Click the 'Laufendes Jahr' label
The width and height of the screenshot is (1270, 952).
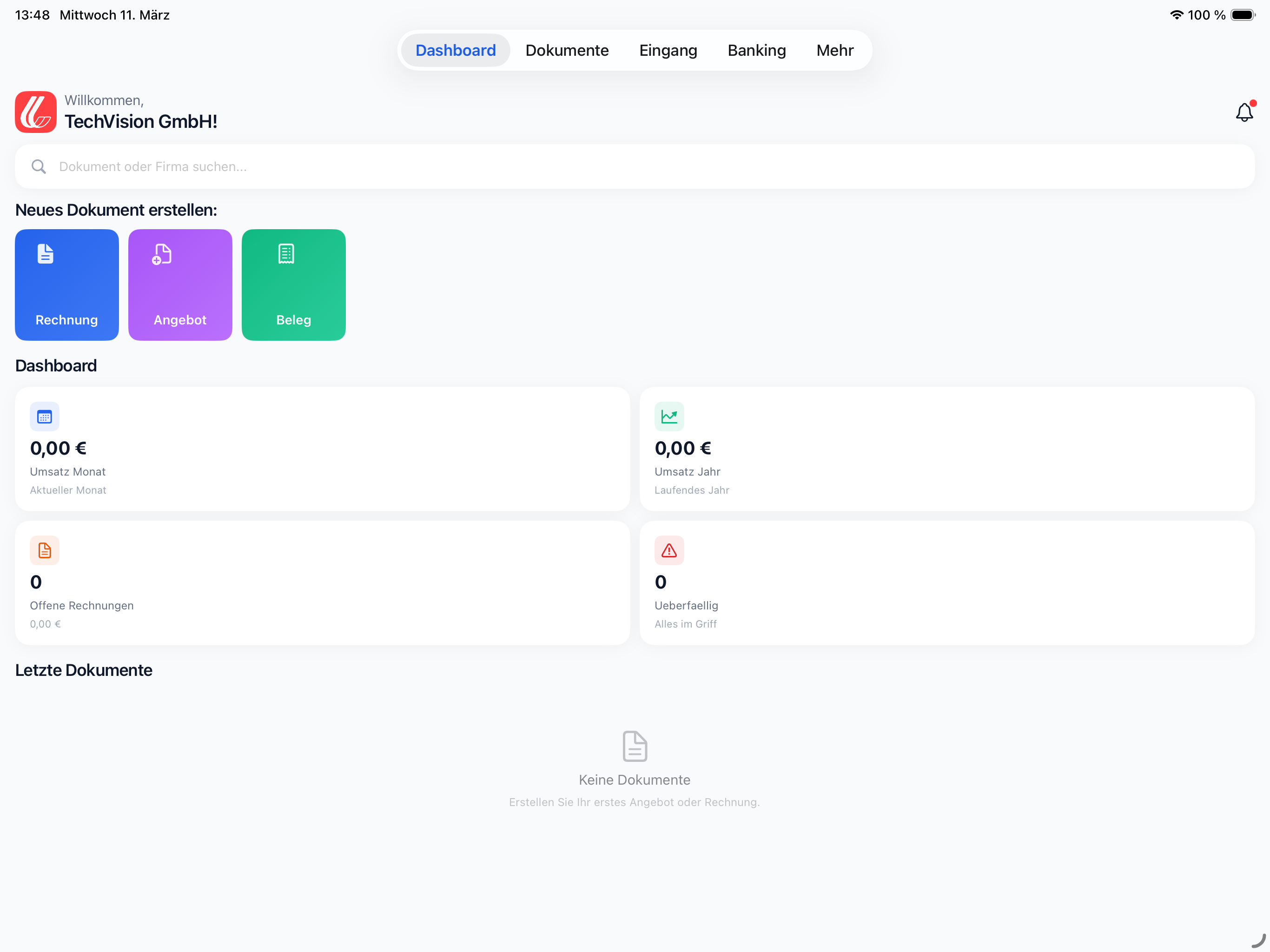tap(692, 490)
